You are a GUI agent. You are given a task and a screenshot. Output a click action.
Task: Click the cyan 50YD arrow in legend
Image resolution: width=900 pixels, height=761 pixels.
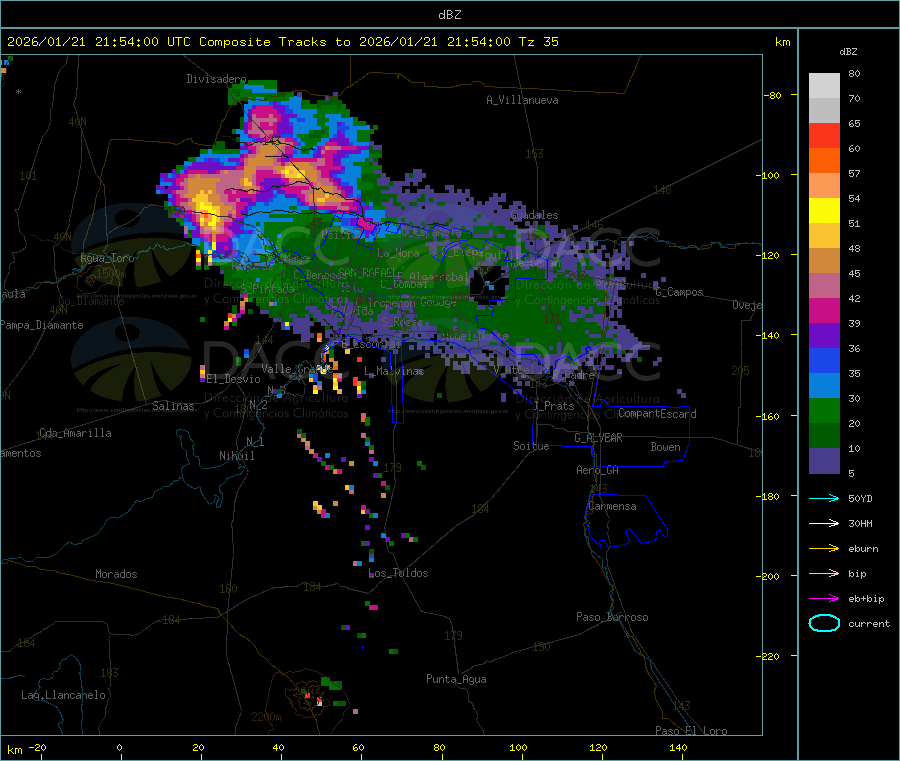[x=824, y=498]
